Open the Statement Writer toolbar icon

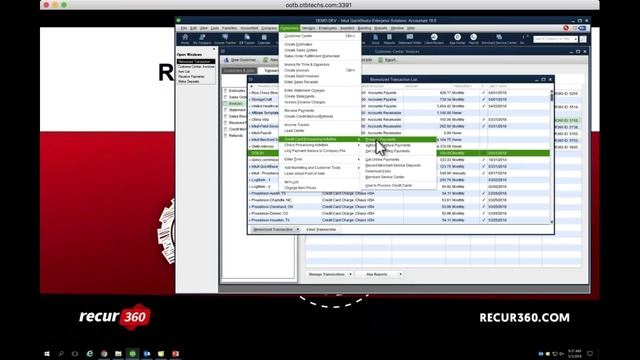point(409,39)
